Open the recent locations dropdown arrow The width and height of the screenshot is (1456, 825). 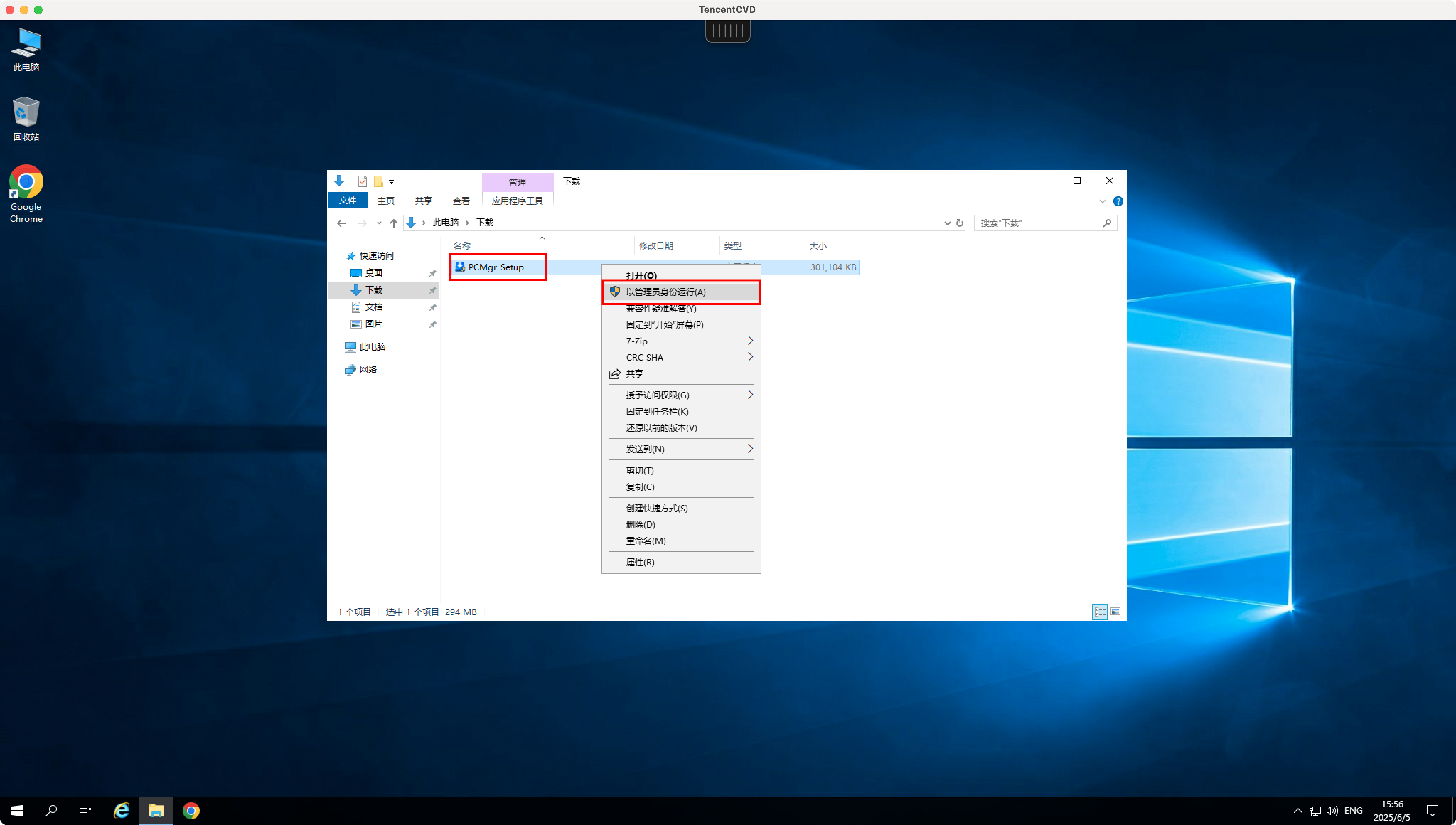tap(379, 223)
